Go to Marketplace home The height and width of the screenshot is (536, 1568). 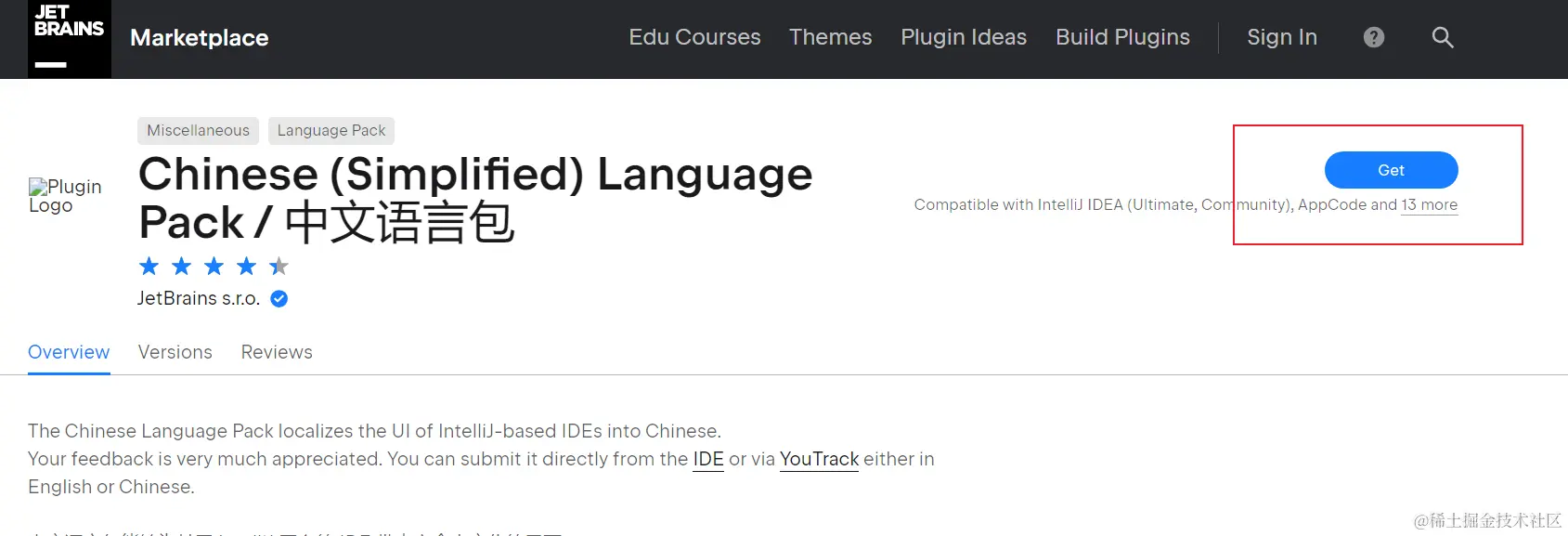tap(199, 38)
